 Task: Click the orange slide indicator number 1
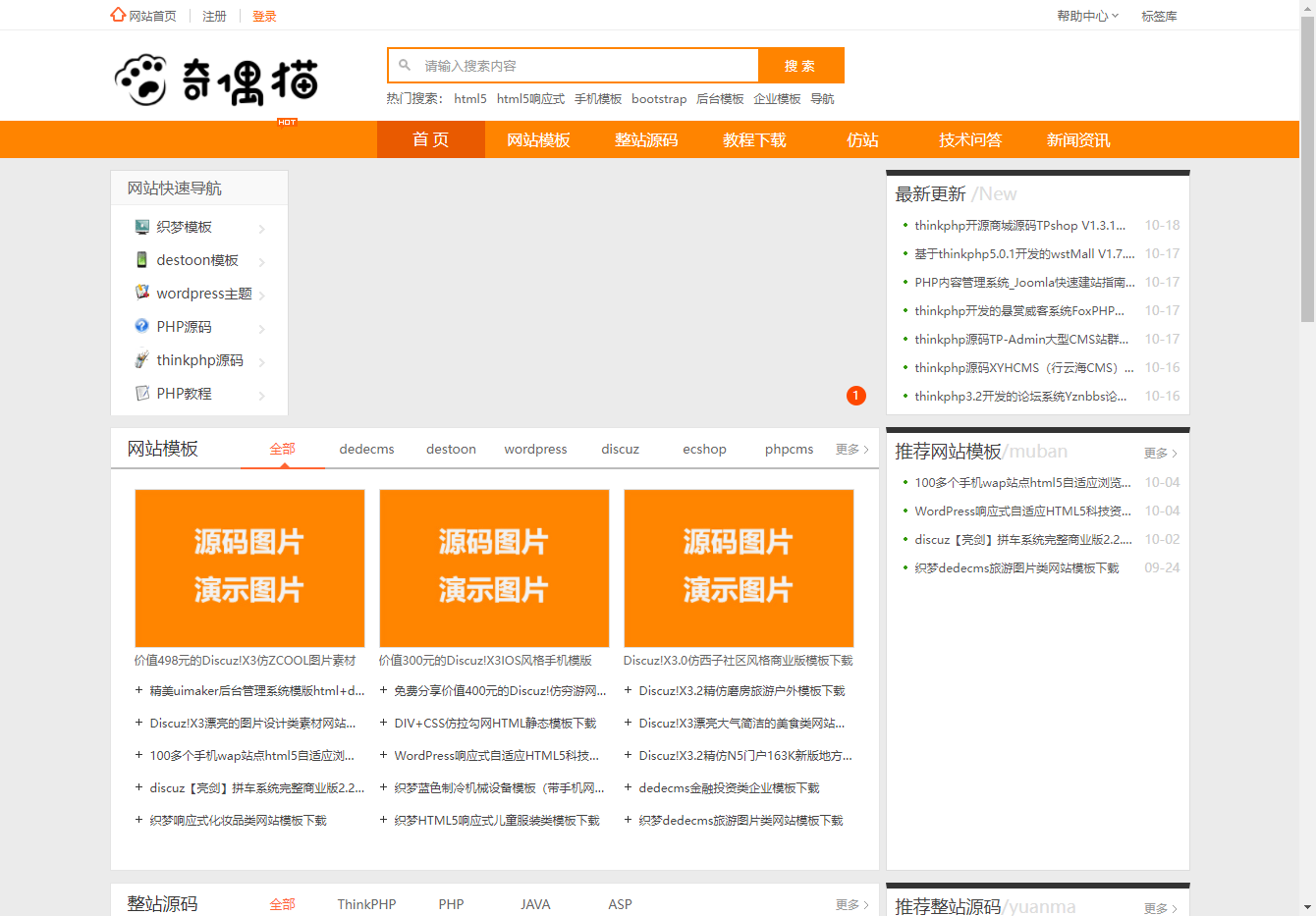coord(856,396)
